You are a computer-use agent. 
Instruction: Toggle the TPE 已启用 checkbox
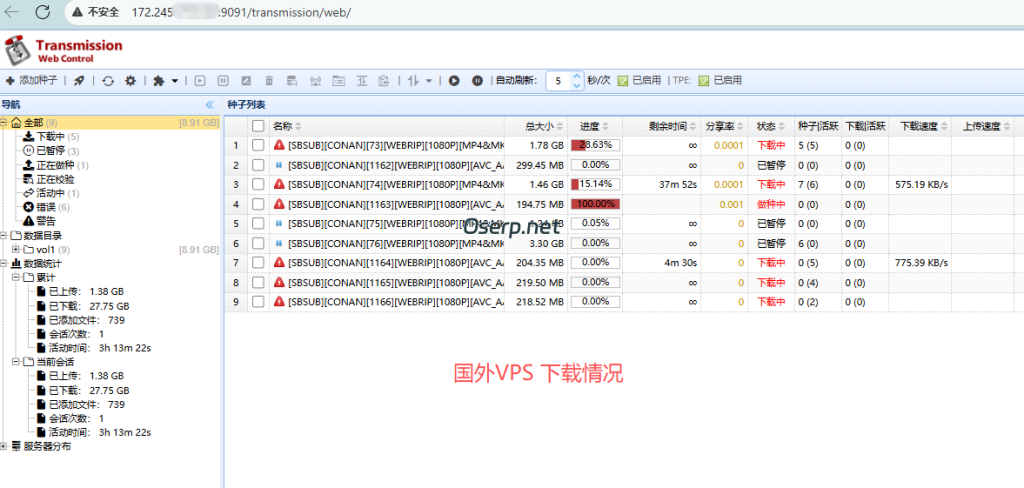pyautogui.click(x=703, y=80)
